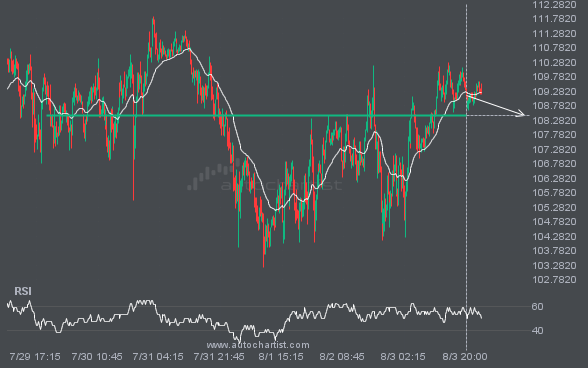Screen dimensions: 588x368
Task: Click the RSI level 60 label
Action: [x=537, y=307]
